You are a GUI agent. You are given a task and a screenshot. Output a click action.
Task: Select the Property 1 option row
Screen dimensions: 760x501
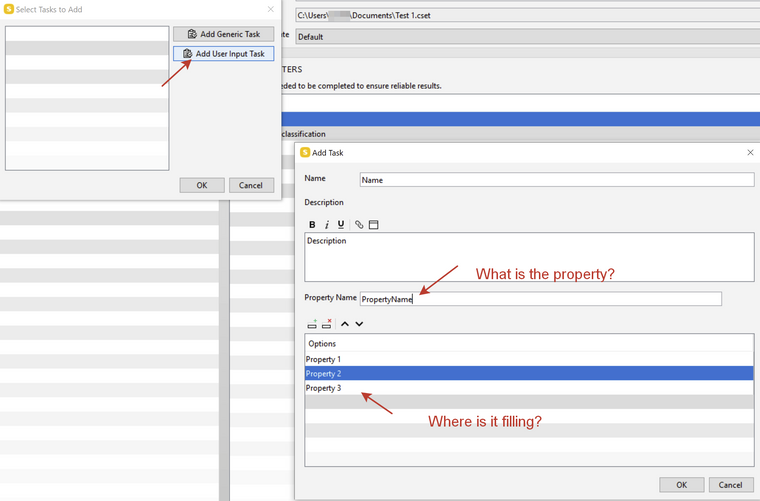tap(529, 359)
